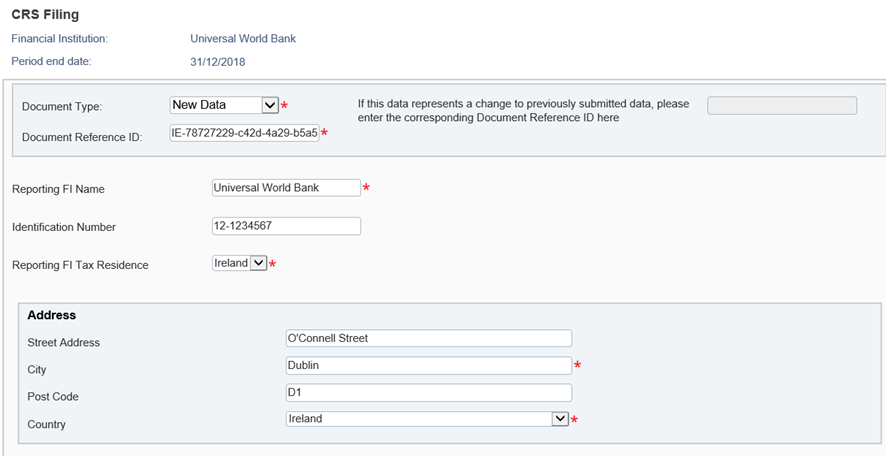Click the Document Type label
This screenshot has width=886, height=456.
(x=62, y=107)
